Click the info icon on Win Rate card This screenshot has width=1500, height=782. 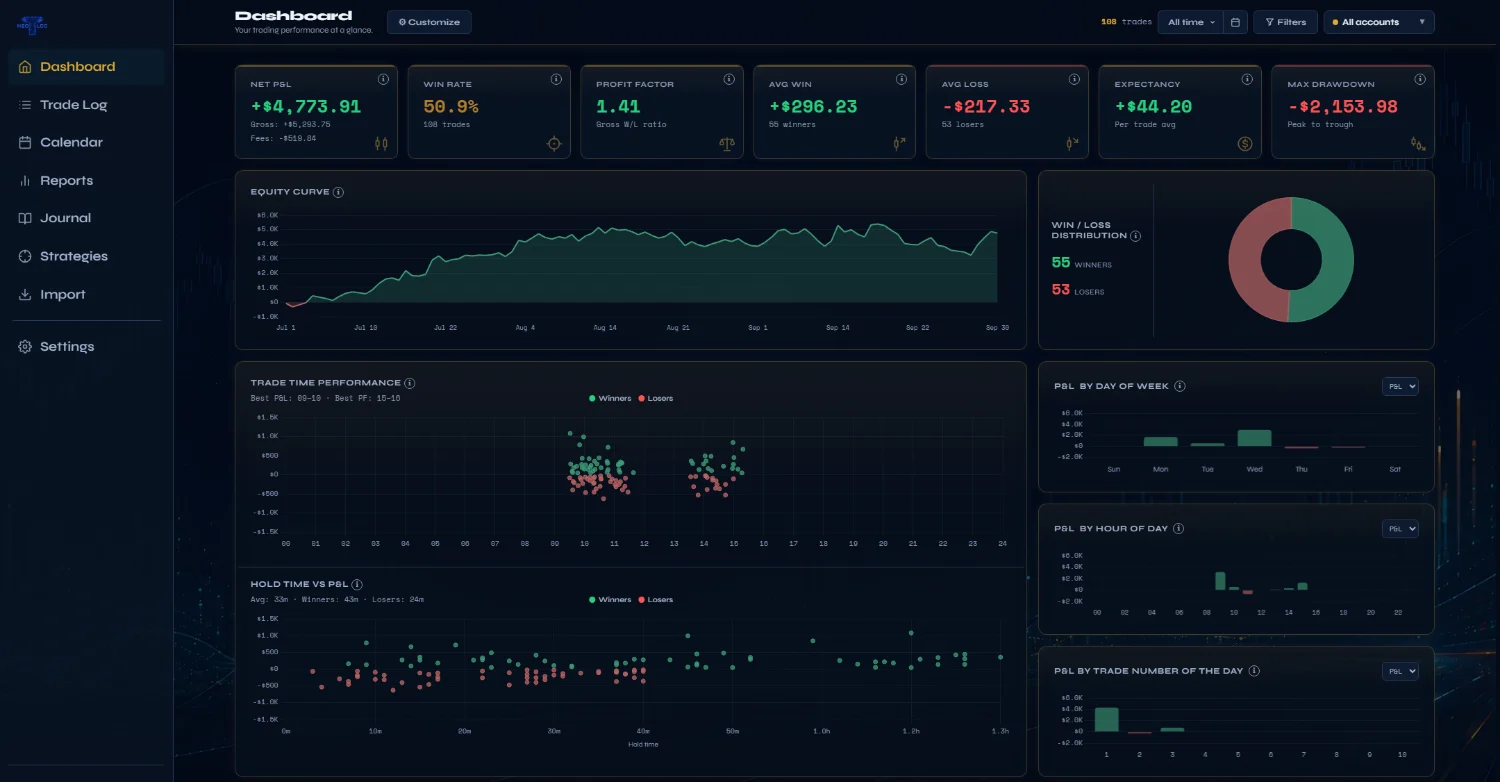[556, 79]
